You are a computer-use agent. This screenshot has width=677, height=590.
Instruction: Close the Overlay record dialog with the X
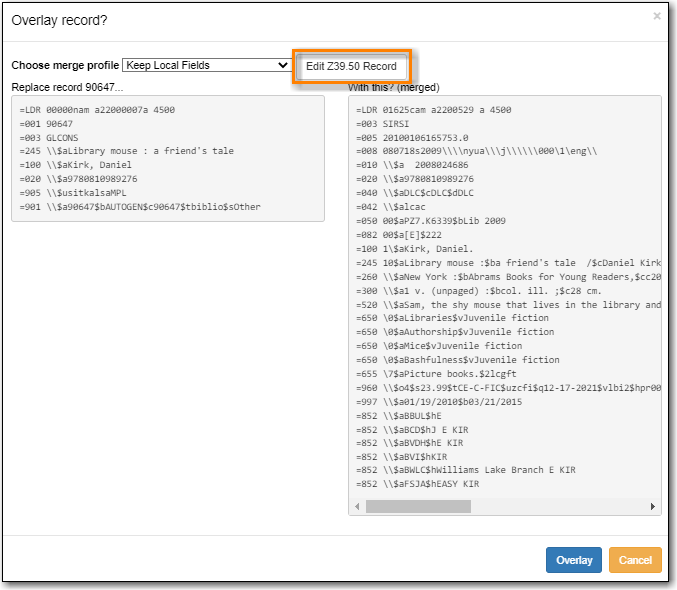pos(657,16)
